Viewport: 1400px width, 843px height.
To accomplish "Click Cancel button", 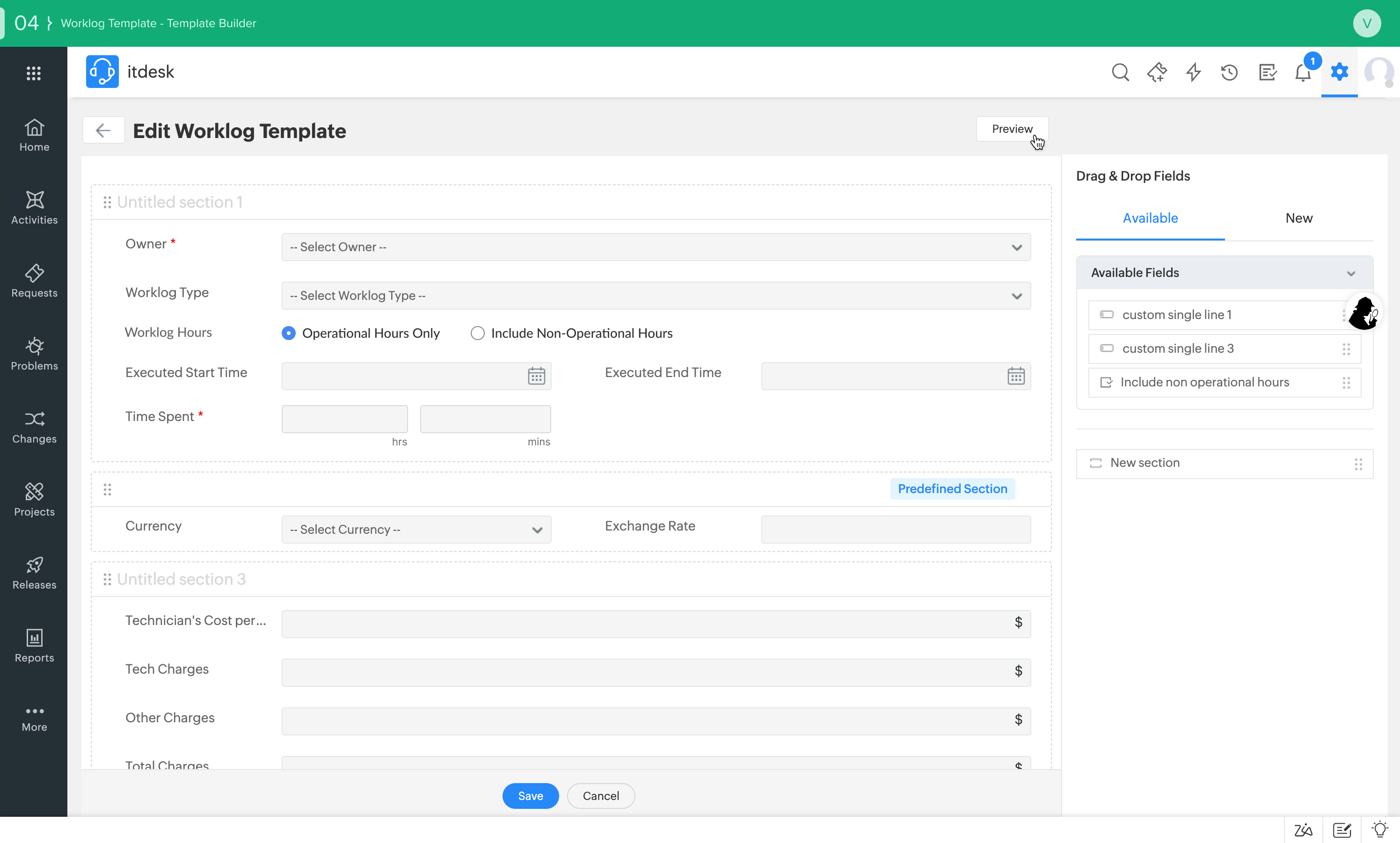I will (x=601, y=795).
